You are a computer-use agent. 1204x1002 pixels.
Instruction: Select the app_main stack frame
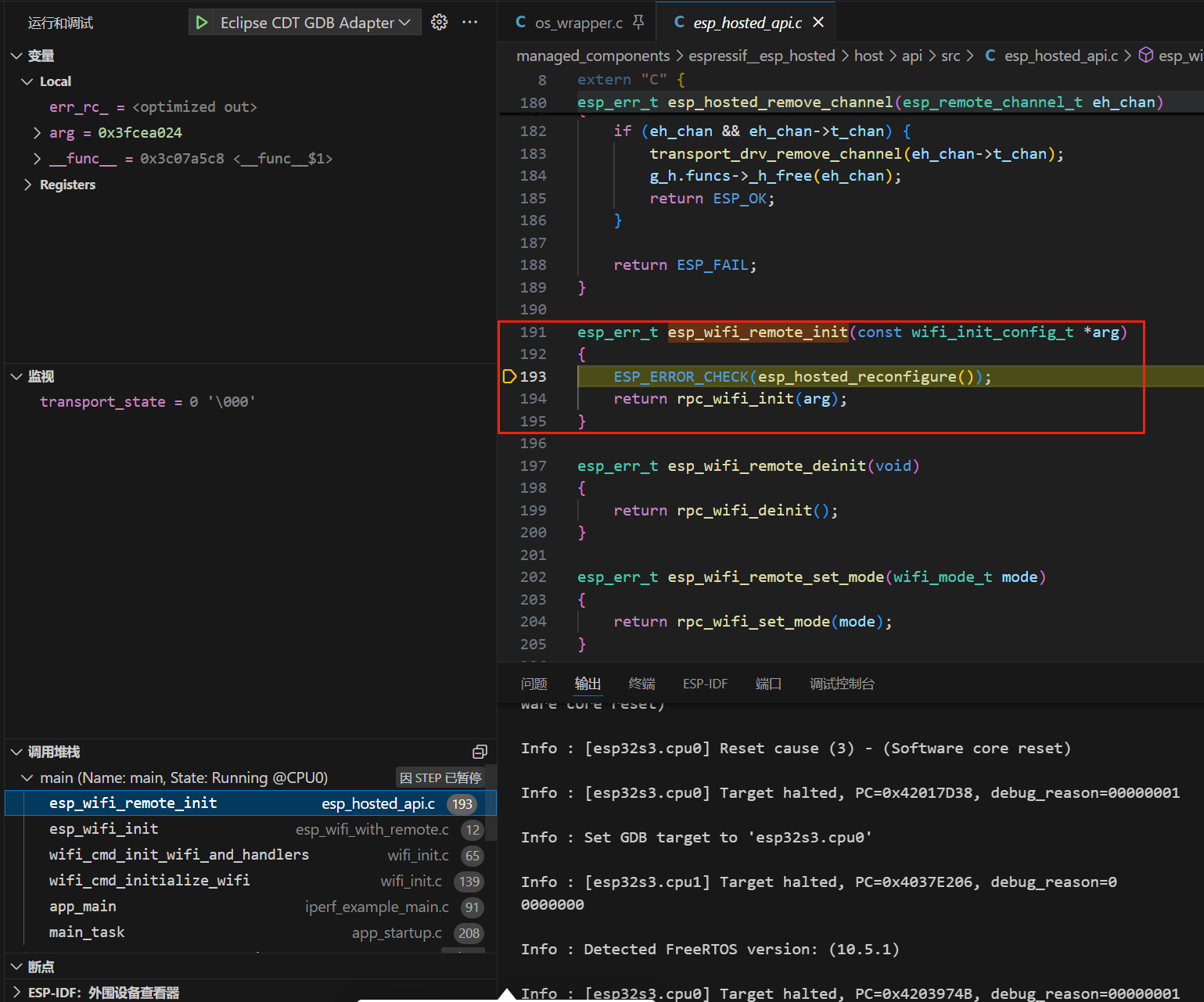click(83, 907)
